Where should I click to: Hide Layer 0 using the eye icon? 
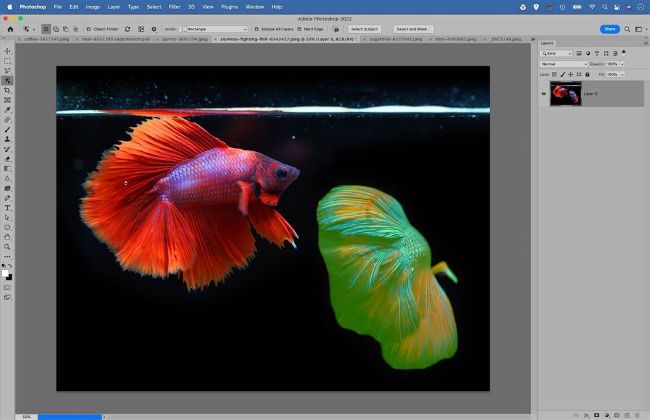point(544,94)
